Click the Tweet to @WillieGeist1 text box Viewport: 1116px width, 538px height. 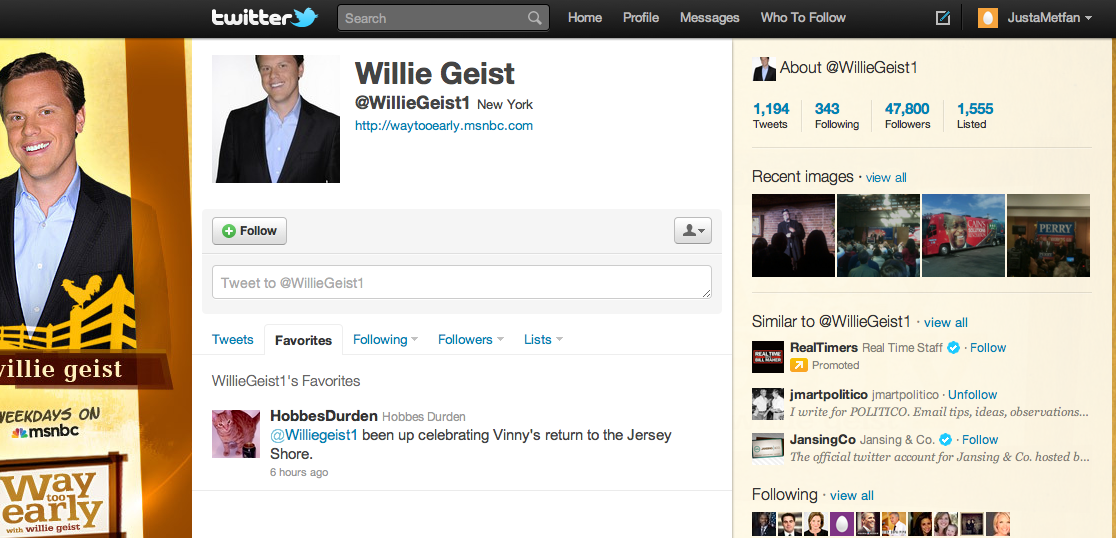click(462, 283)
